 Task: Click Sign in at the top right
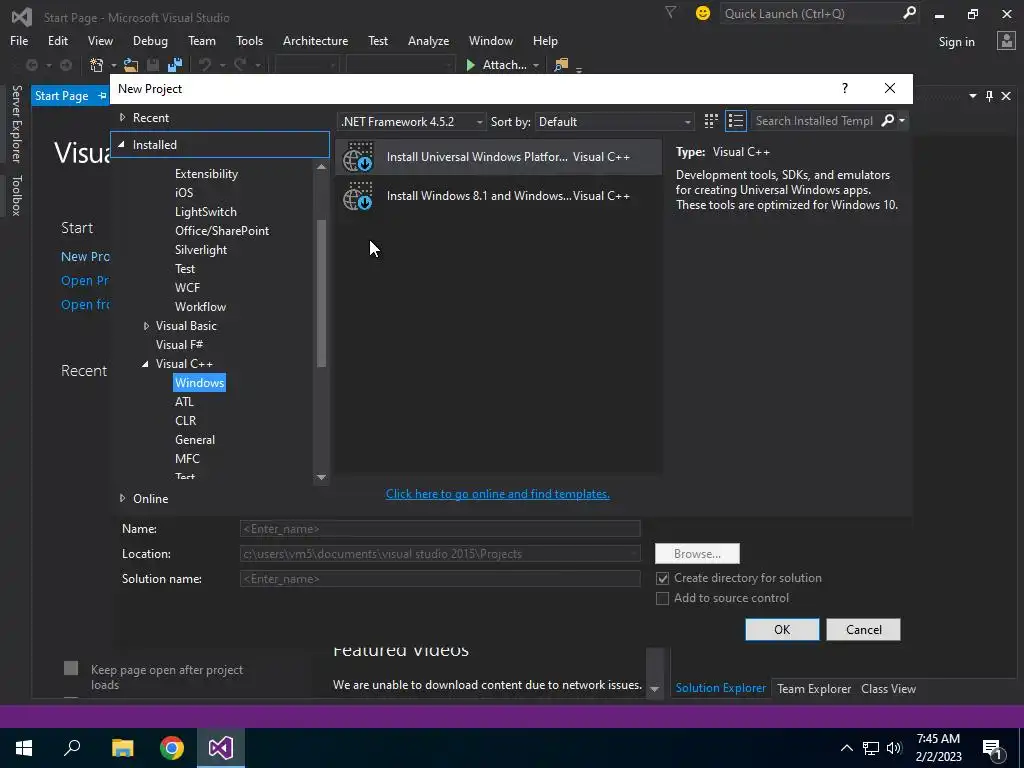pos(956,42)
